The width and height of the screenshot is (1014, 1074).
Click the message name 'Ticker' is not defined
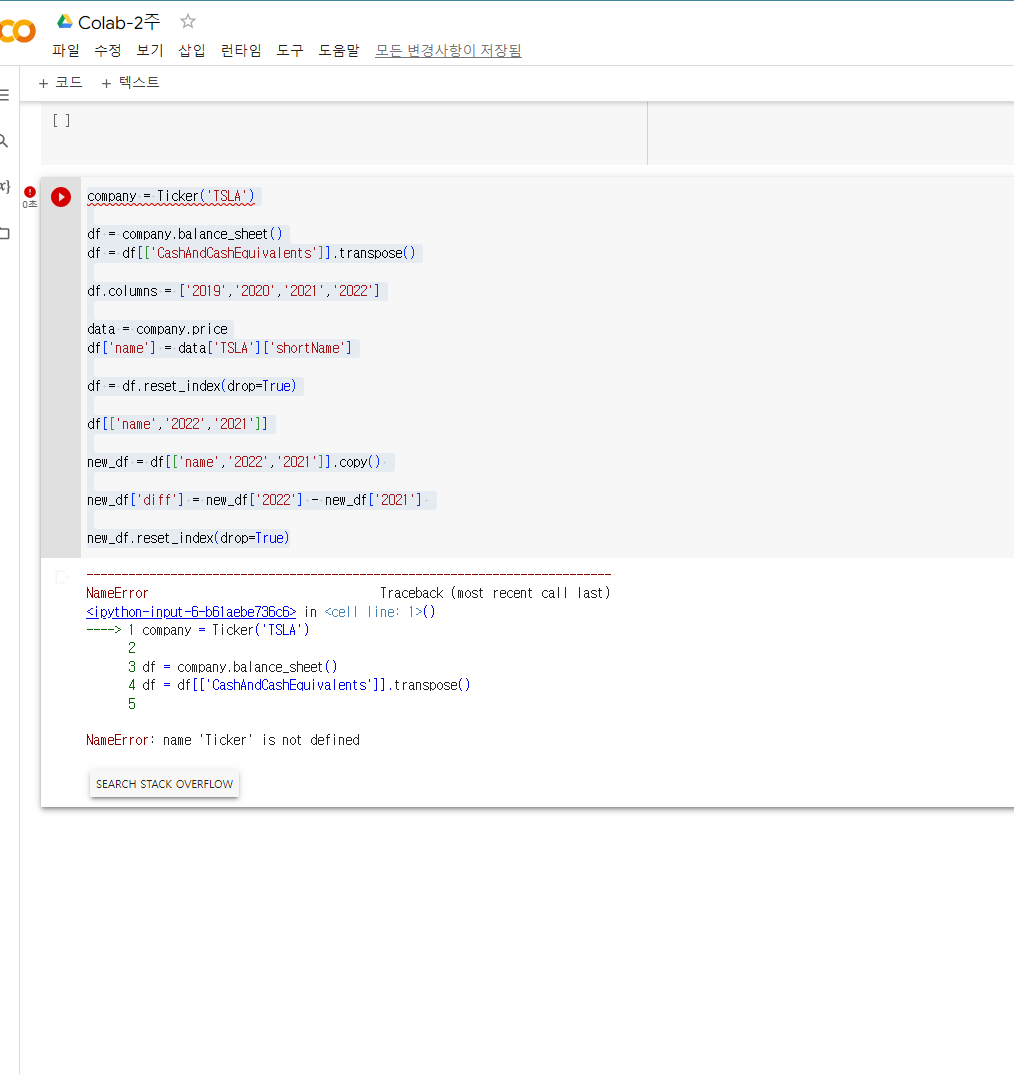[261, 740]
